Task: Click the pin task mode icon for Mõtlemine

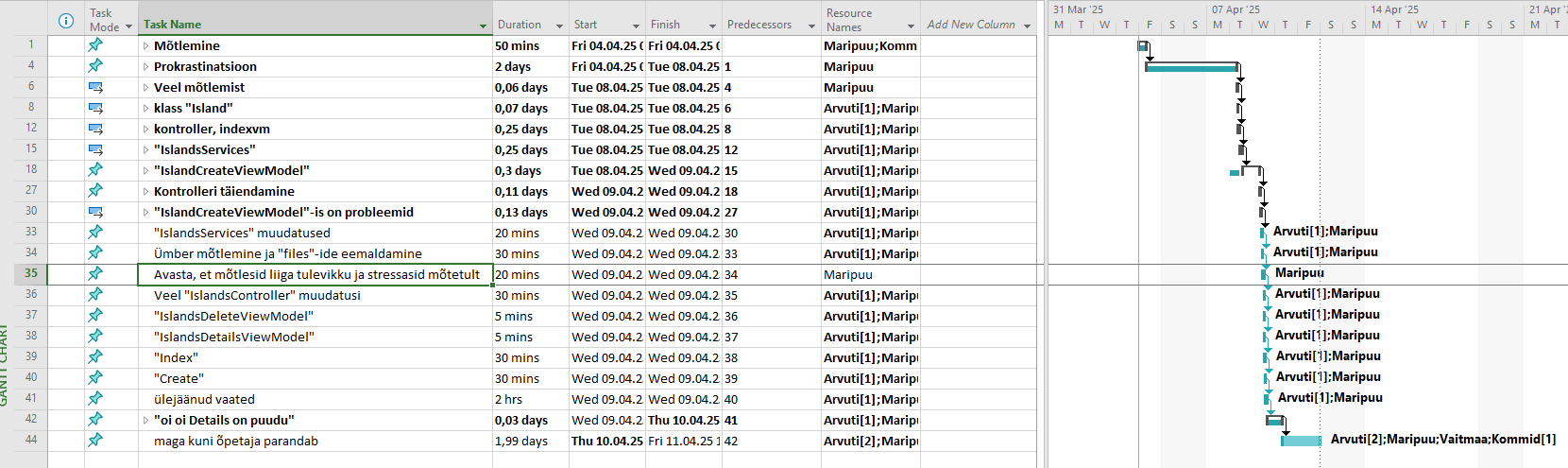Action: point(95,45)
